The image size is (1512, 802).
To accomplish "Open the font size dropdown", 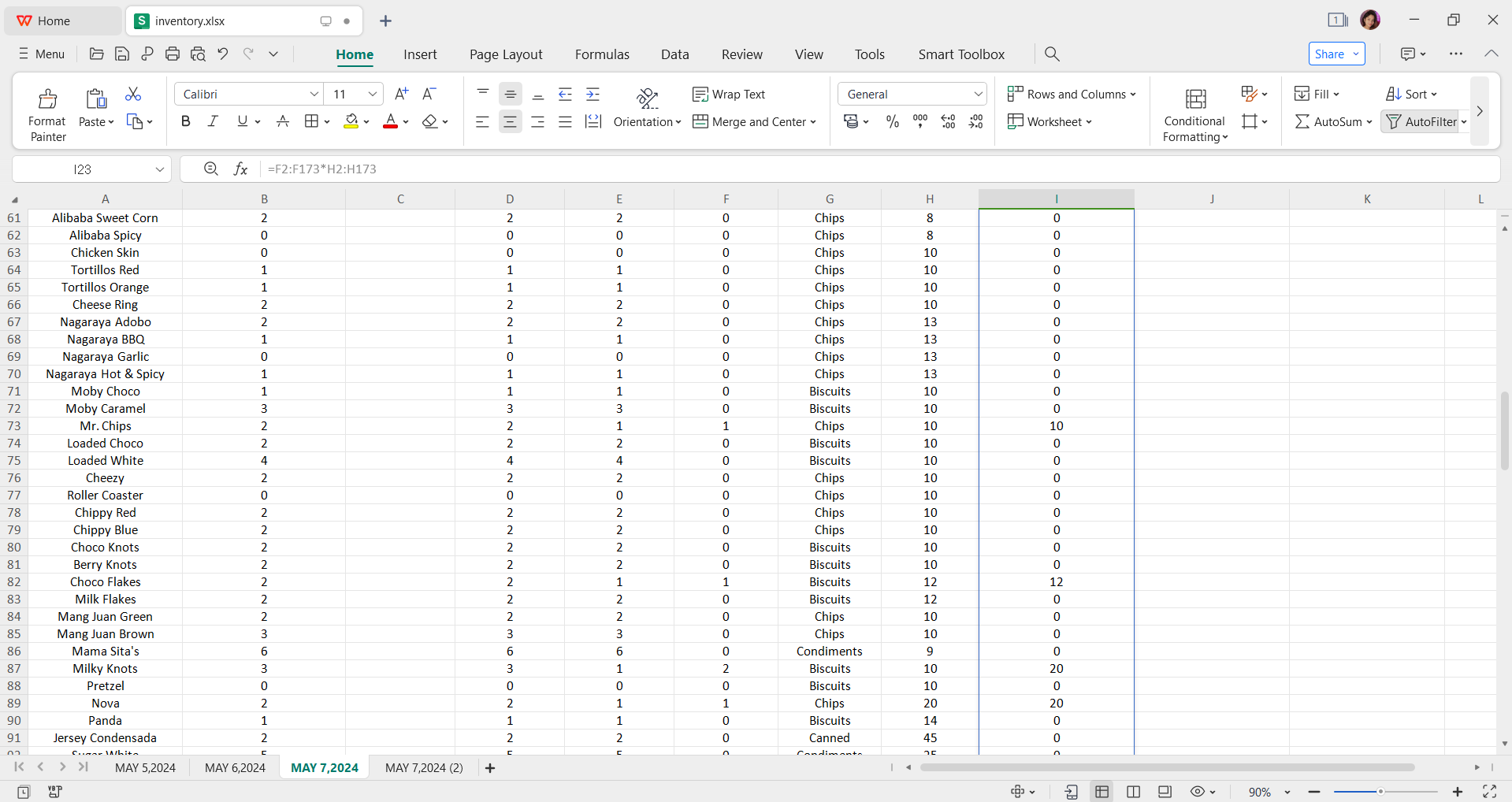I will tap(373, 95).
